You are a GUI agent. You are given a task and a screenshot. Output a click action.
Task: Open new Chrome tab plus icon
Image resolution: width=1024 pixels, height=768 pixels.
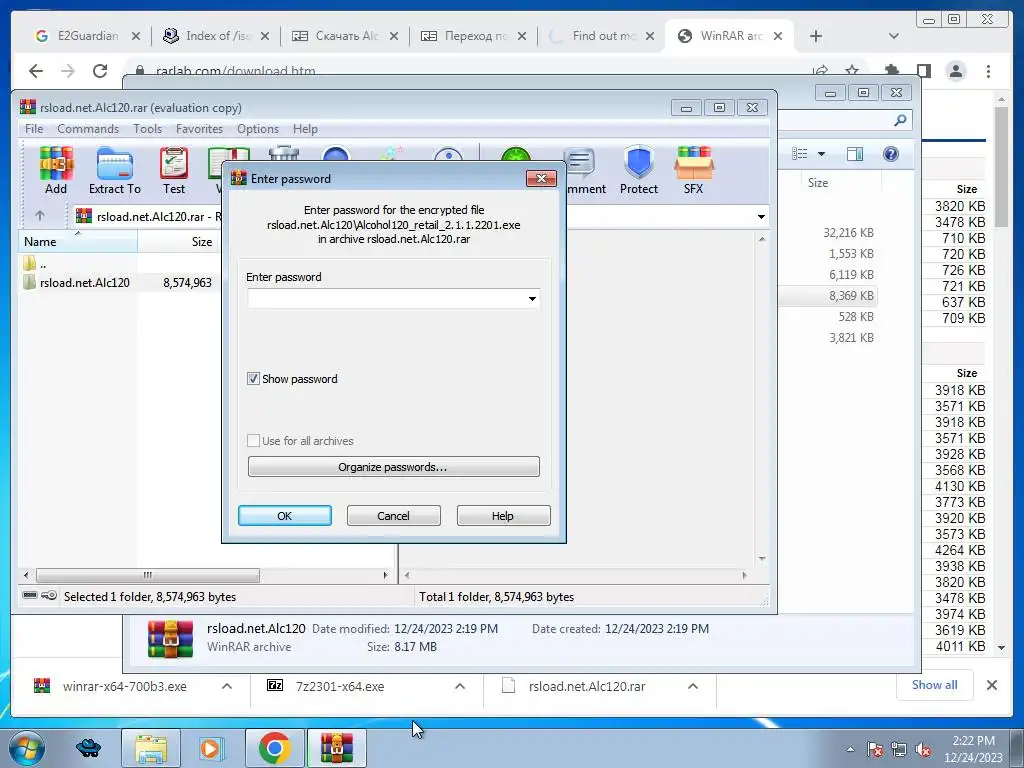click(816, 36)
